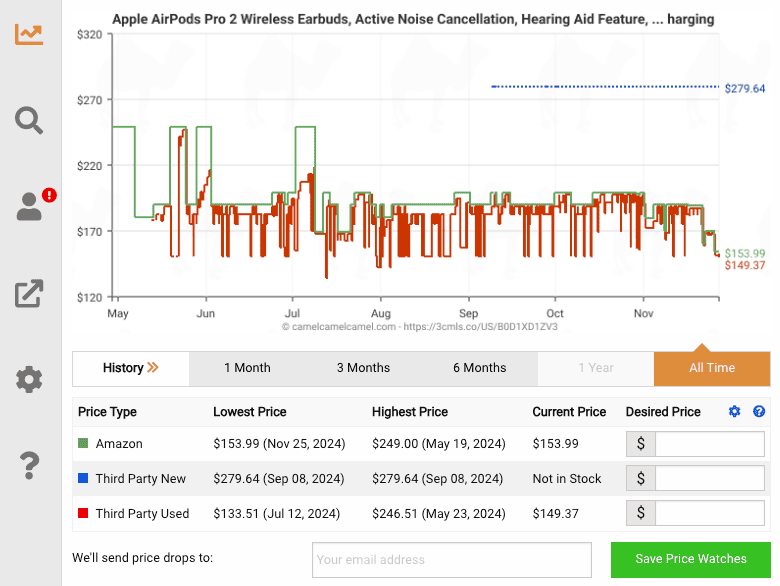The image size is (780, 586).
Task: Click the search magnifier sidebar icon
Action: (29, 121)
